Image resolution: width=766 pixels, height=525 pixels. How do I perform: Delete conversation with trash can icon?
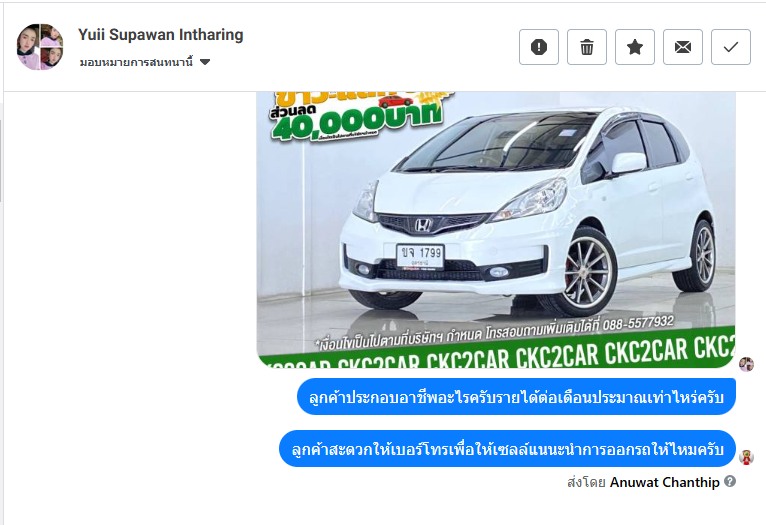(x=587, y=47)
